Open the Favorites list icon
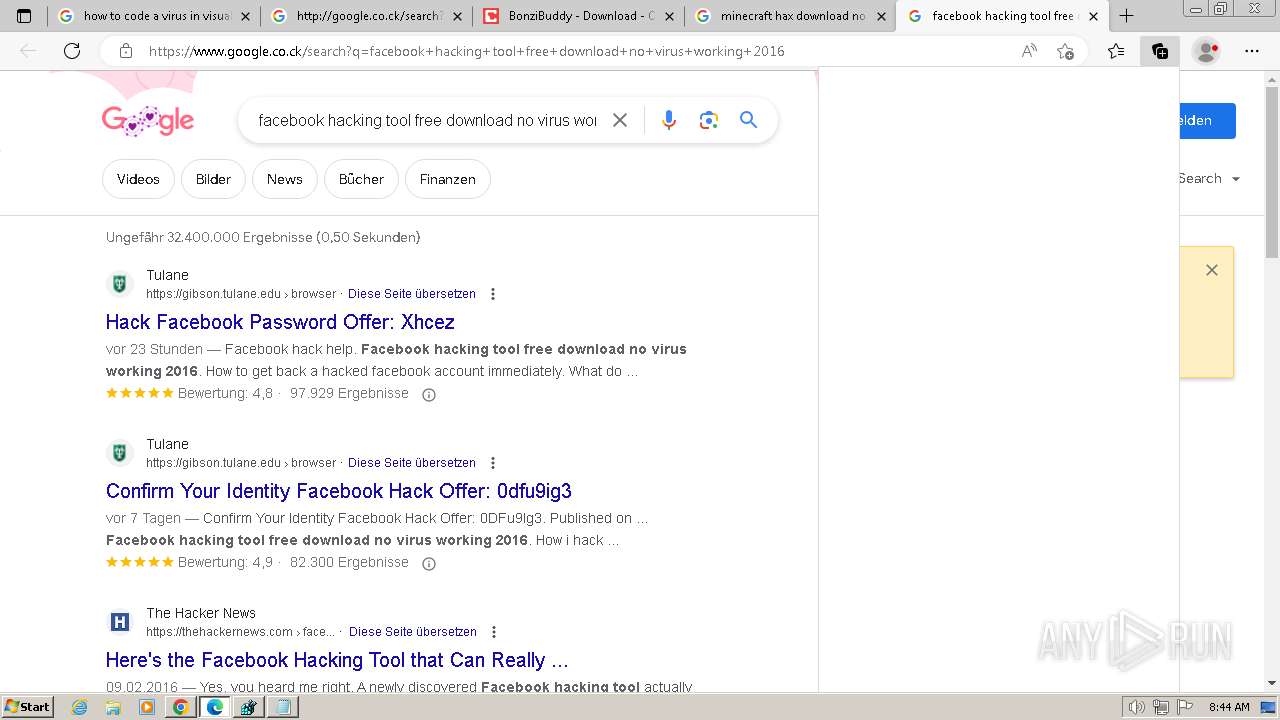Screen dimensions: 1280x720 click(1116, 51)
